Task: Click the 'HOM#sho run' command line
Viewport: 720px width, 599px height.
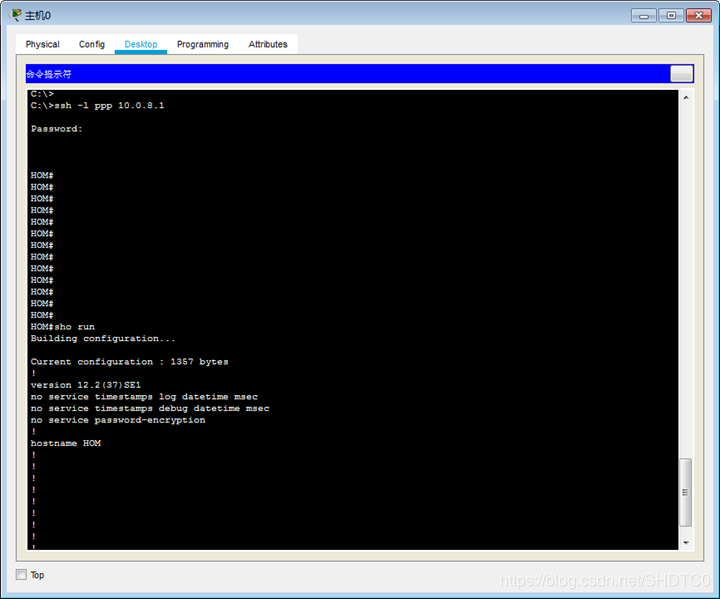Action: (62, 327)
